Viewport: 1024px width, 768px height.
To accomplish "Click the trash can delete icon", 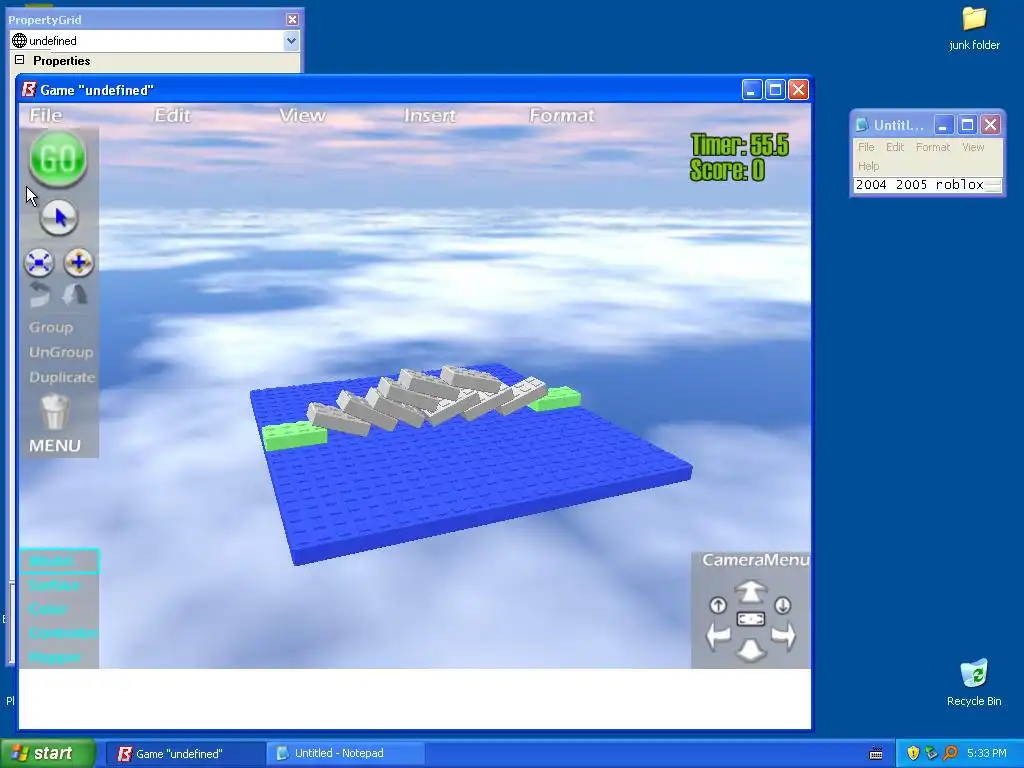I will (56, 412).
